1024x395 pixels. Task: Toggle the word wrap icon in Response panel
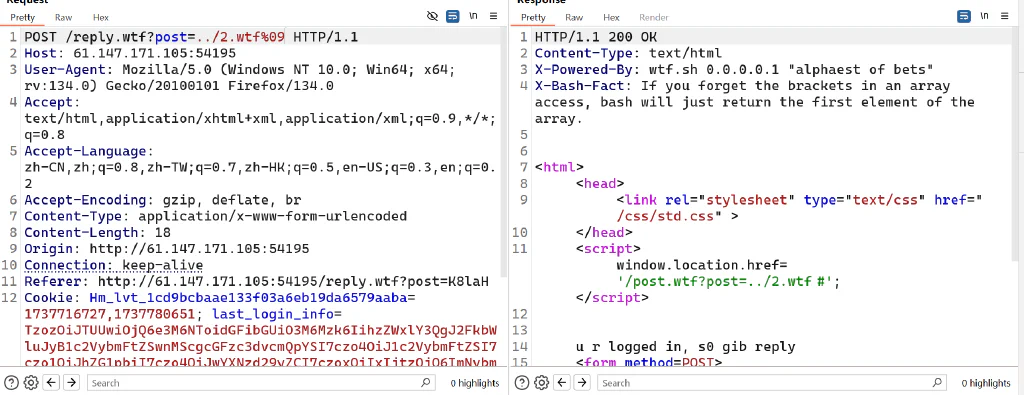pyautogui.click(x=964, y=16)
